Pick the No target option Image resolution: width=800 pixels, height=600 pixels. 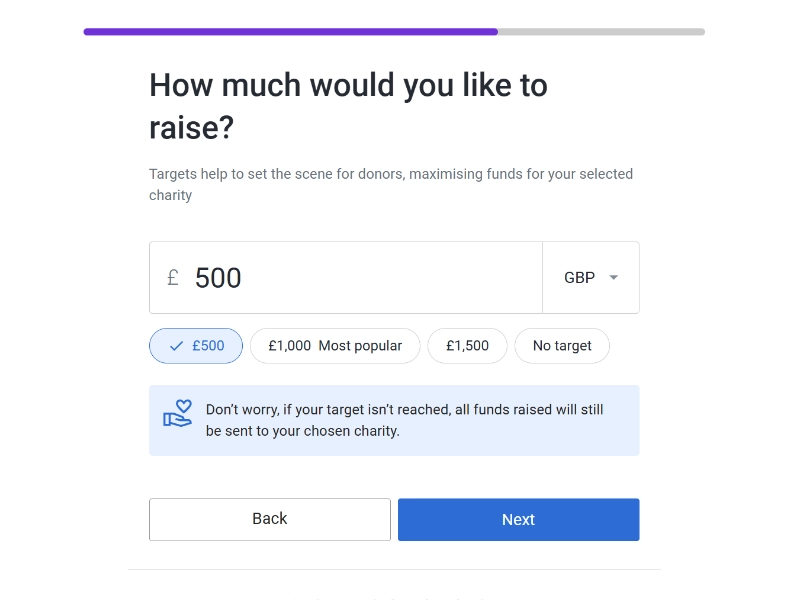pyautogui.click(x=562, y=346)
